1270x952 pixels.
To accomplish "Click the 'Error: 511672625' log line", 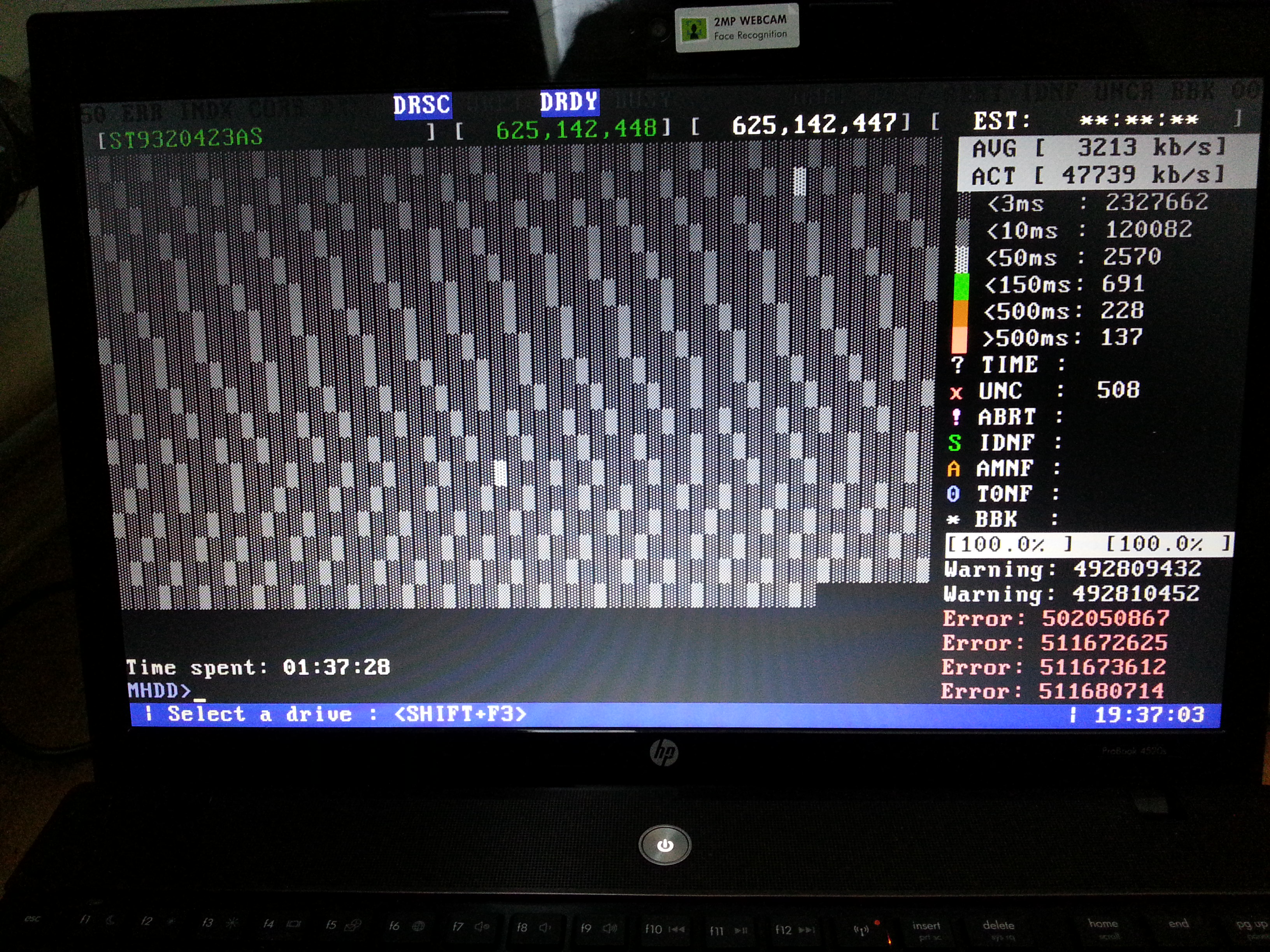I will click(1055, 643).
